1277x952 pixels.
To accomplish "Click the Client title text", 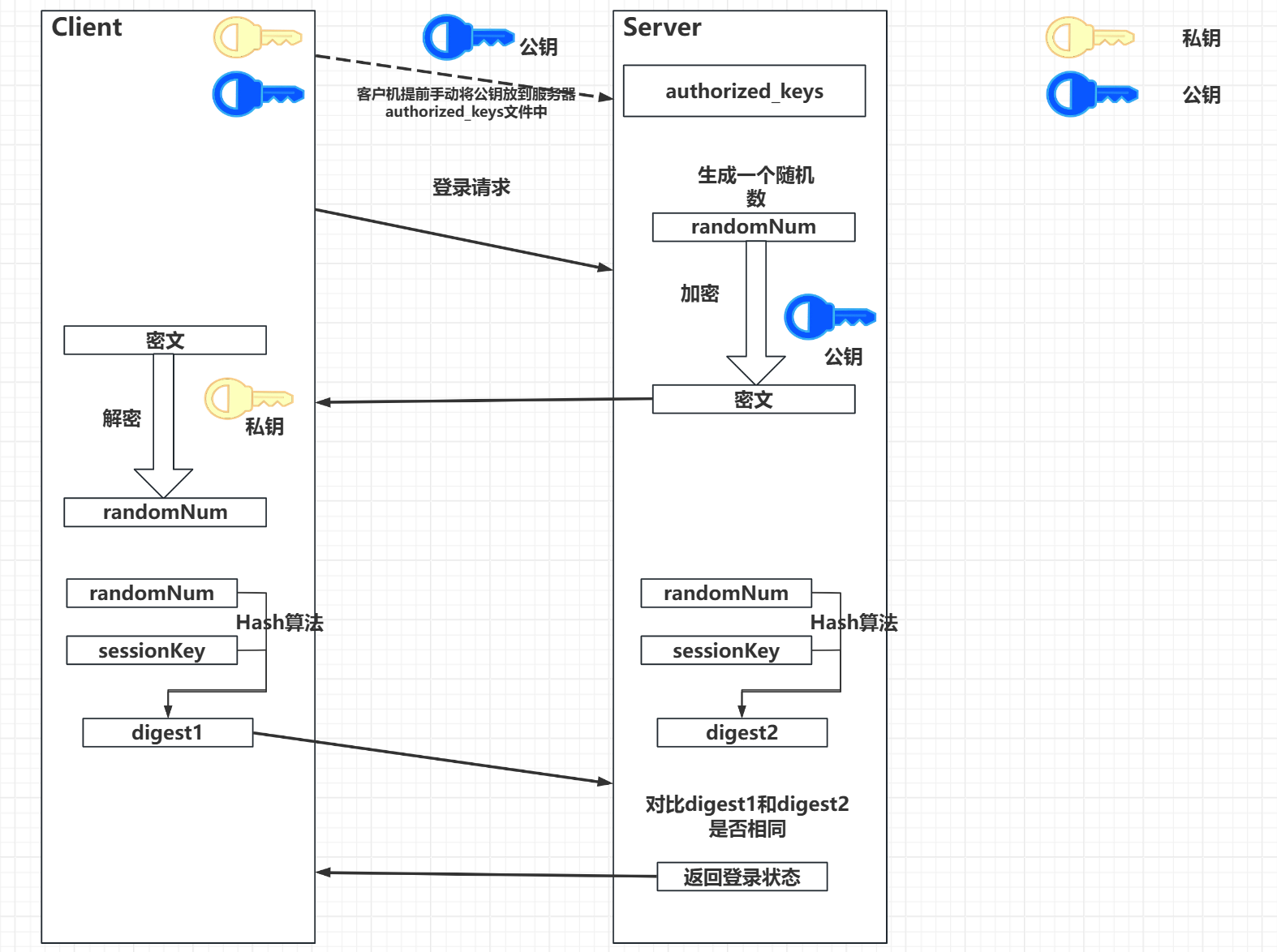I will [87, 27].
